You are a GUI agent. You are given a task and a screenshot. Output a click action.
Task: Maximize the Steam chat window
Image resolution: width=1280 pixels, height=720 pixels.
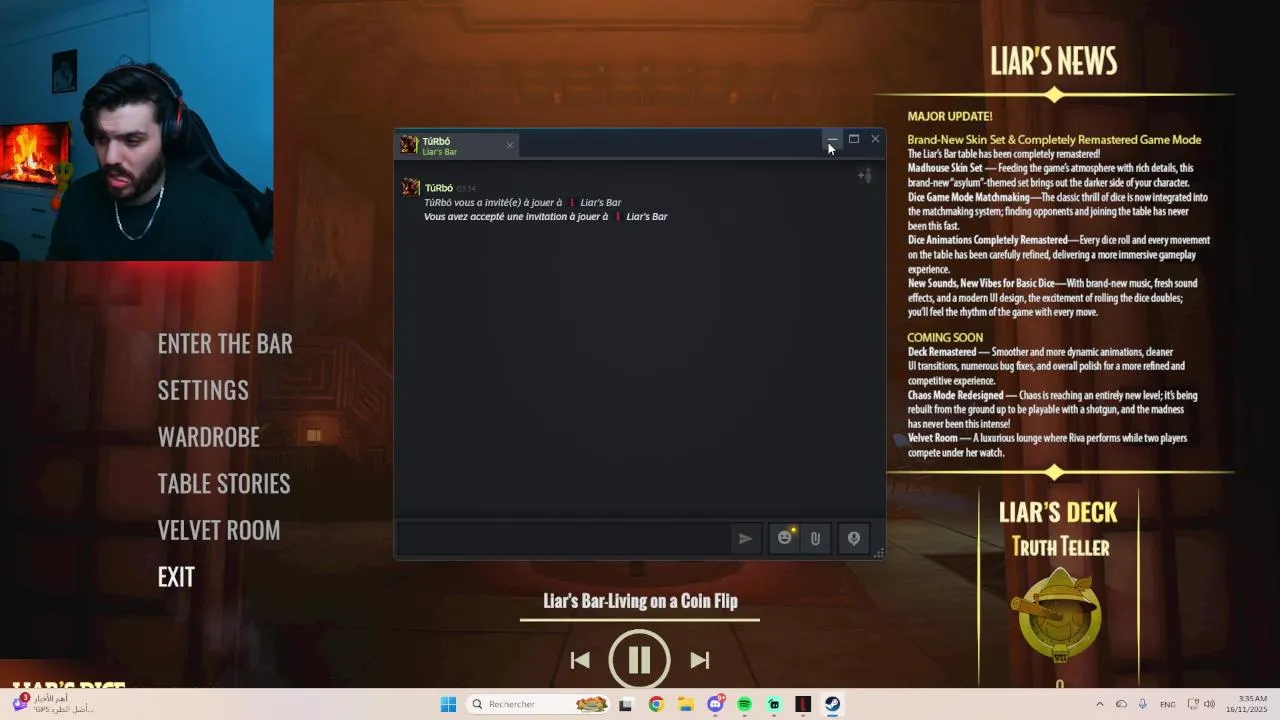[x=854, y=139]
